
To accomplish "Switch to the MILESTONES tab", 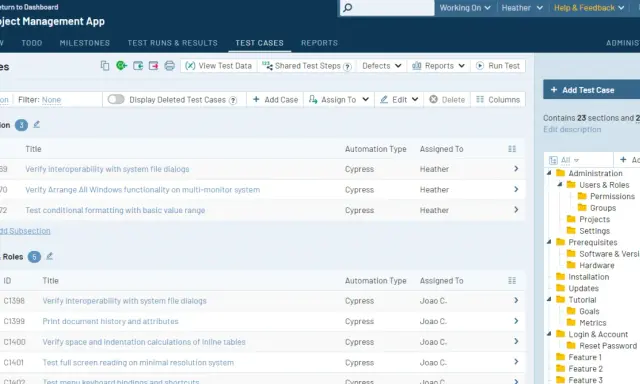I will coord(85,43).
